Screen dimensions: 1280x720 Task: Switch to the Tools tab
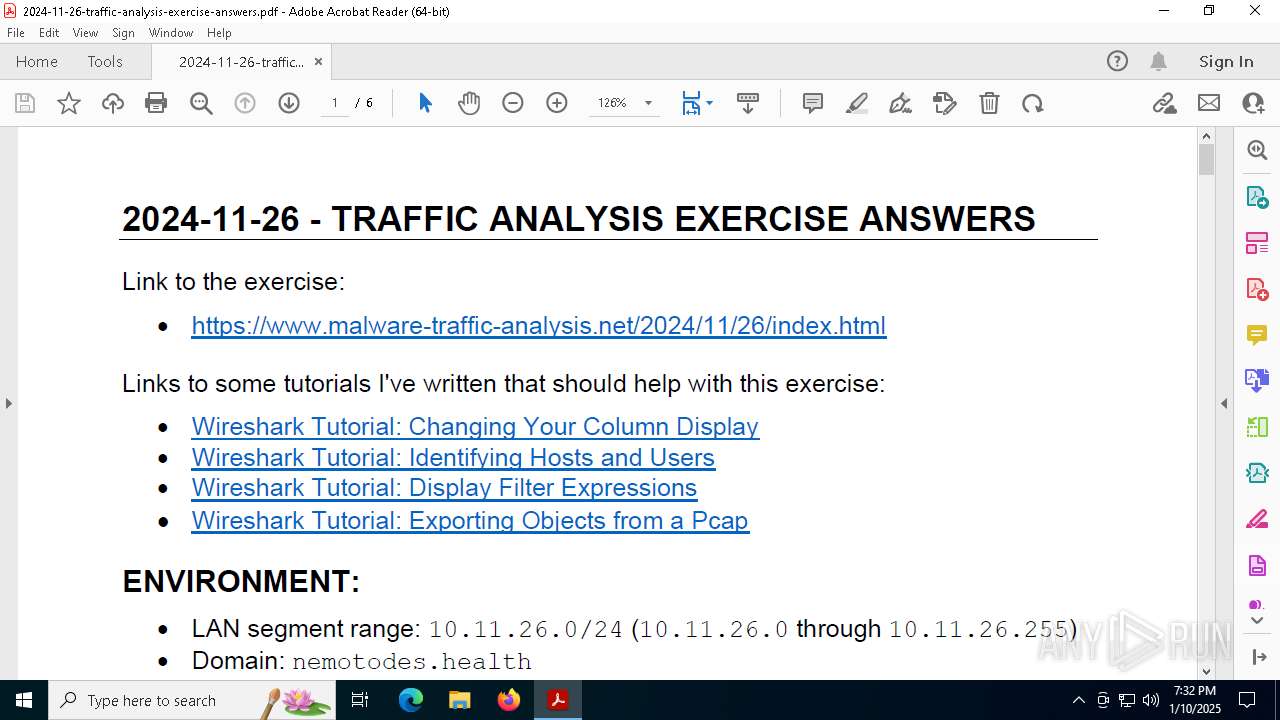point(105,61)
